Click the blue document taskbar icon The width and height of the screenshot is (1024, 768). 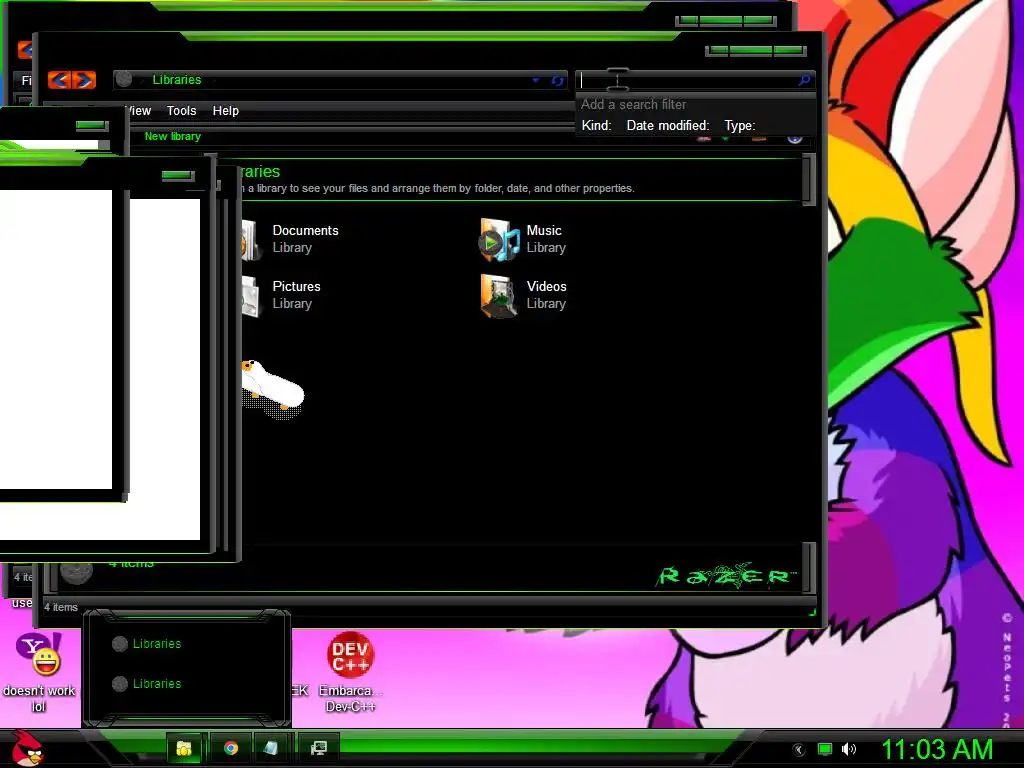[270, 748]
